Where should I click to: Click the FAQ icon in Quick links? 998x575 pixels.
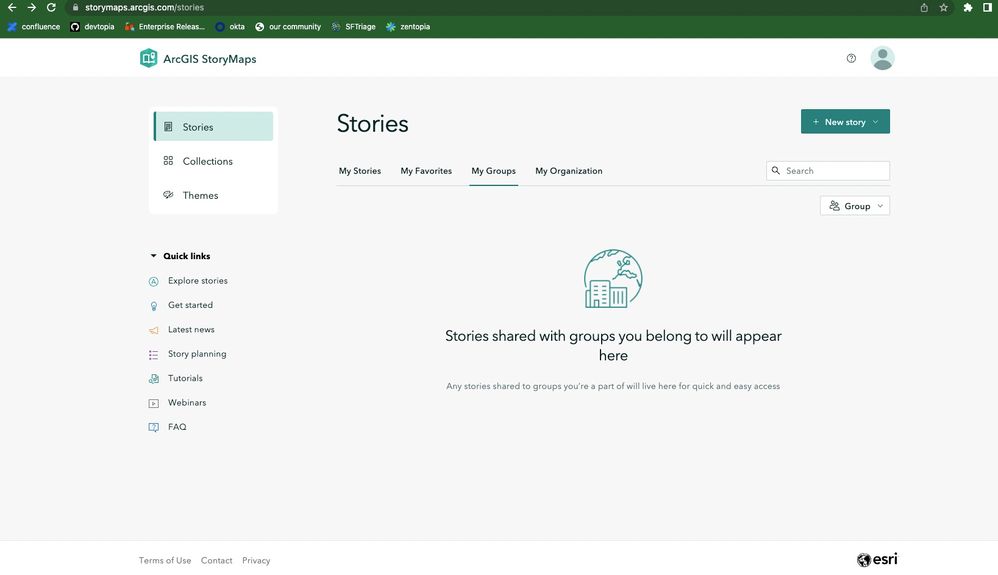[x=153, y=427]
